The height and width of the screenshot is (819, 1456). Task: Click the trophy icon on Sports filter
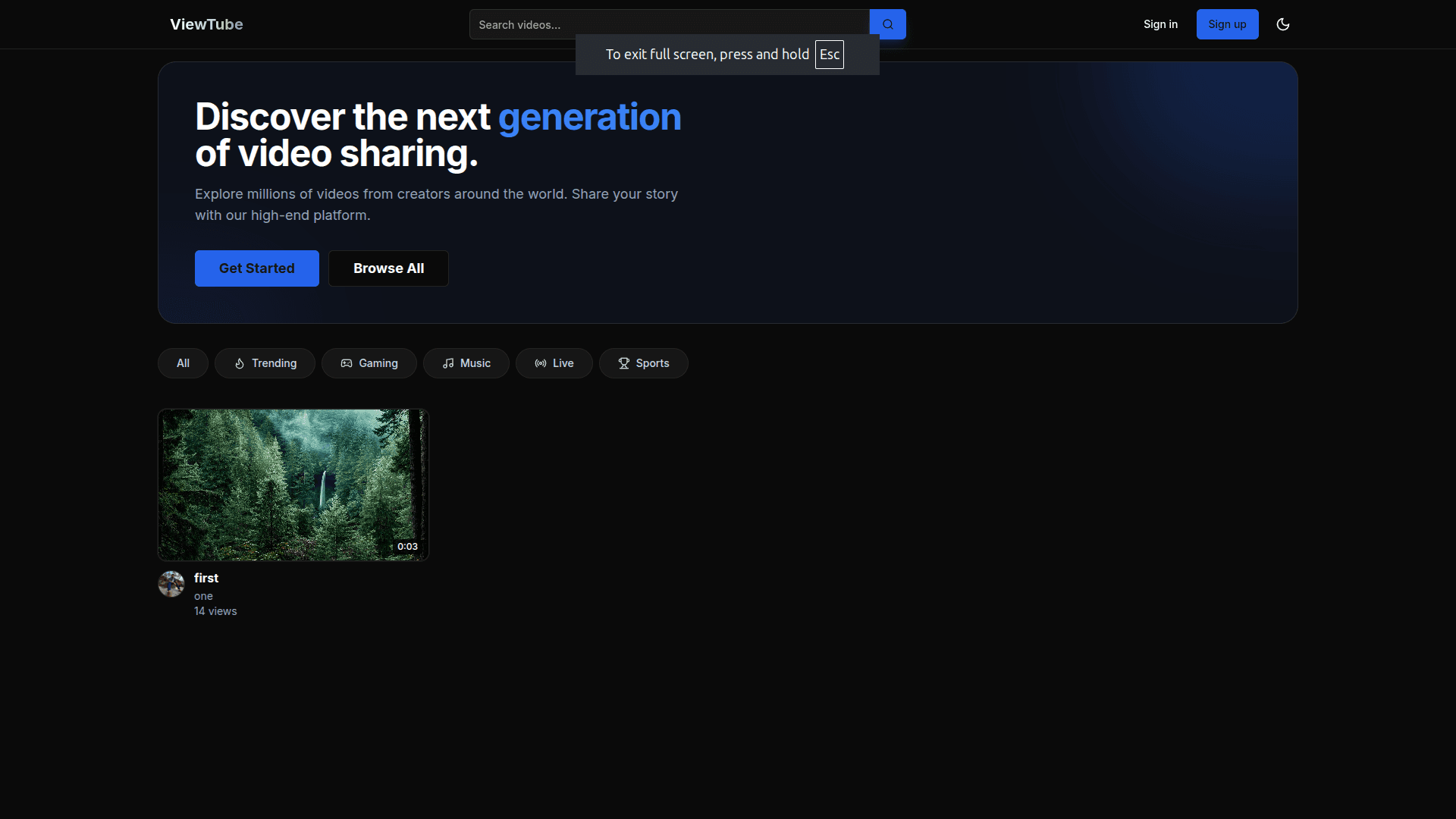[x=623, y=363]
